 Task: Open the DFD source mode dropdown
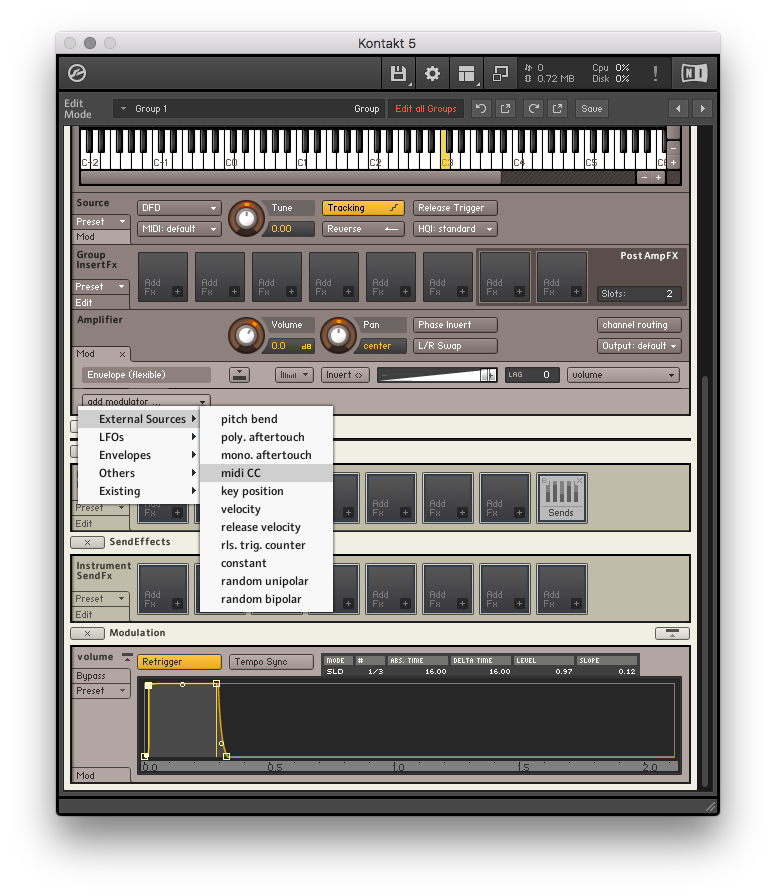[x=179, y=208]
